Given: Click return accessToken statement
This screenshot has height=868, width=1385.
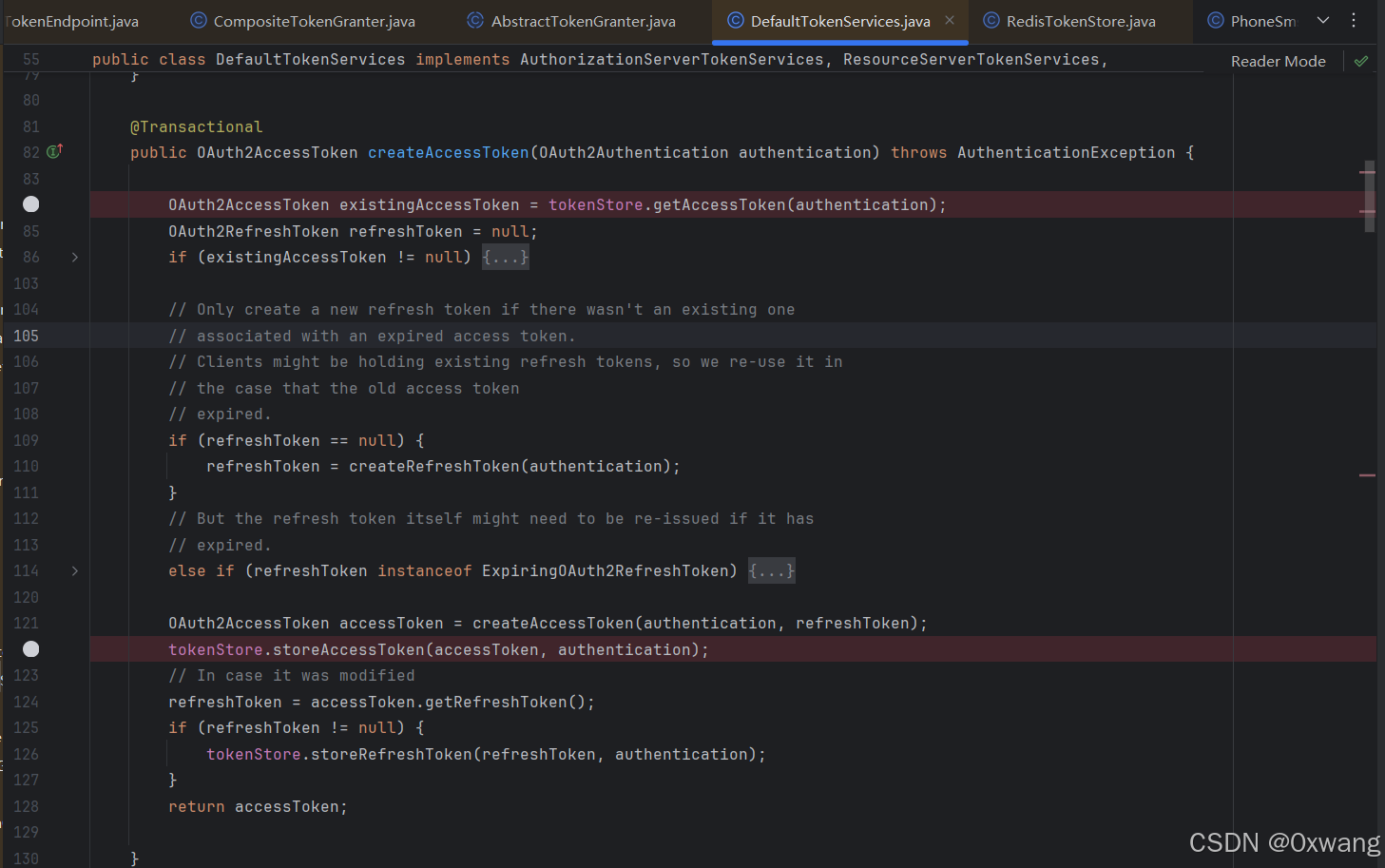Looking at the screenshot, I should point(259,807).
